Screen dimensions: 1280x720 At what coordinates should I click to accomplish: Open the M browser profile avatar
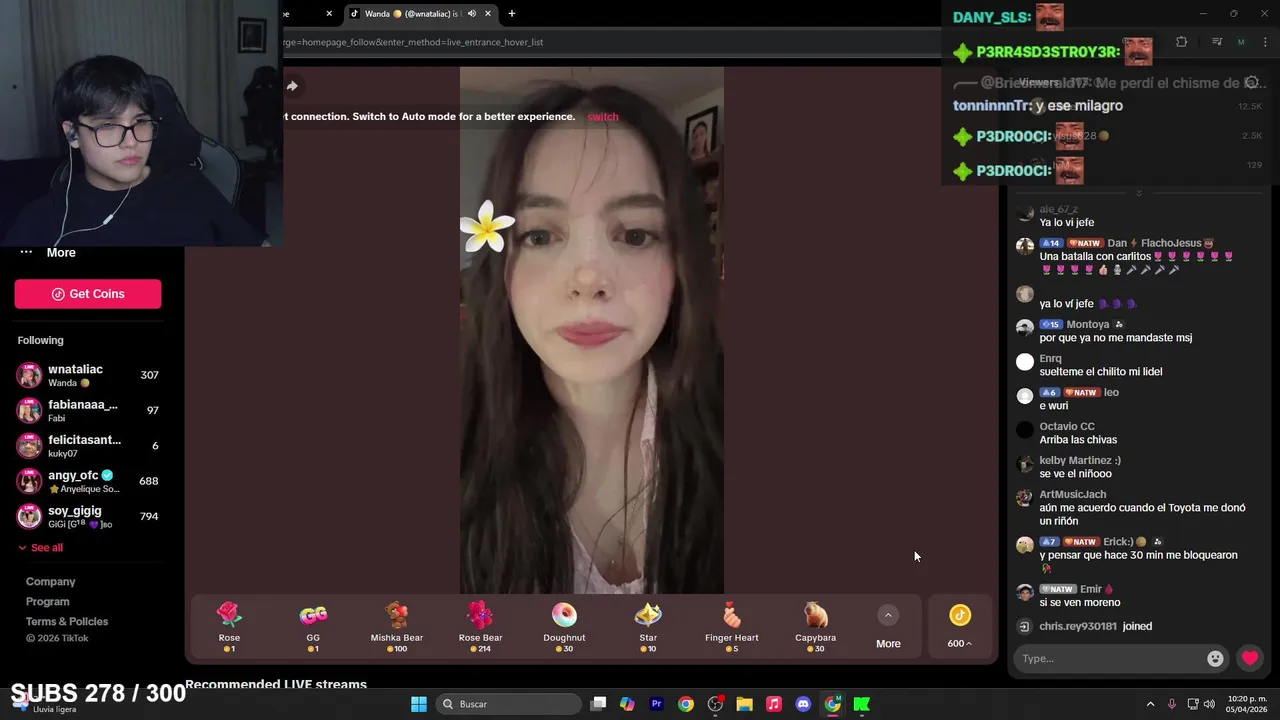click(x=1241, y=42)
